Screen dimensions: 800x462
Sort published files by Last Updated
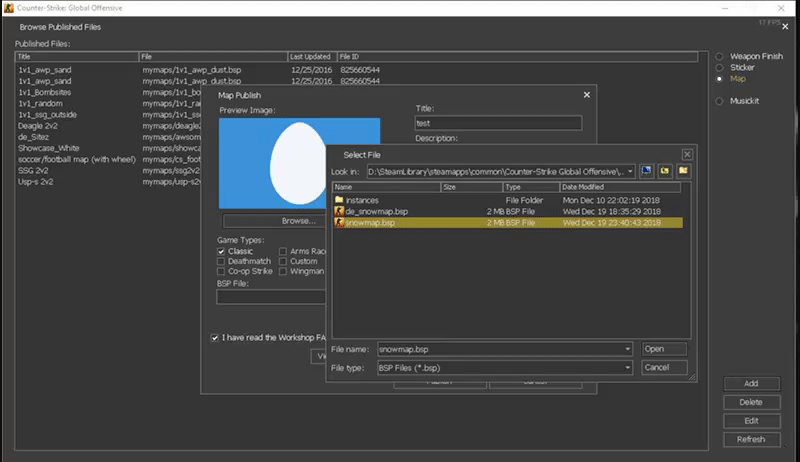coord(312,57)
